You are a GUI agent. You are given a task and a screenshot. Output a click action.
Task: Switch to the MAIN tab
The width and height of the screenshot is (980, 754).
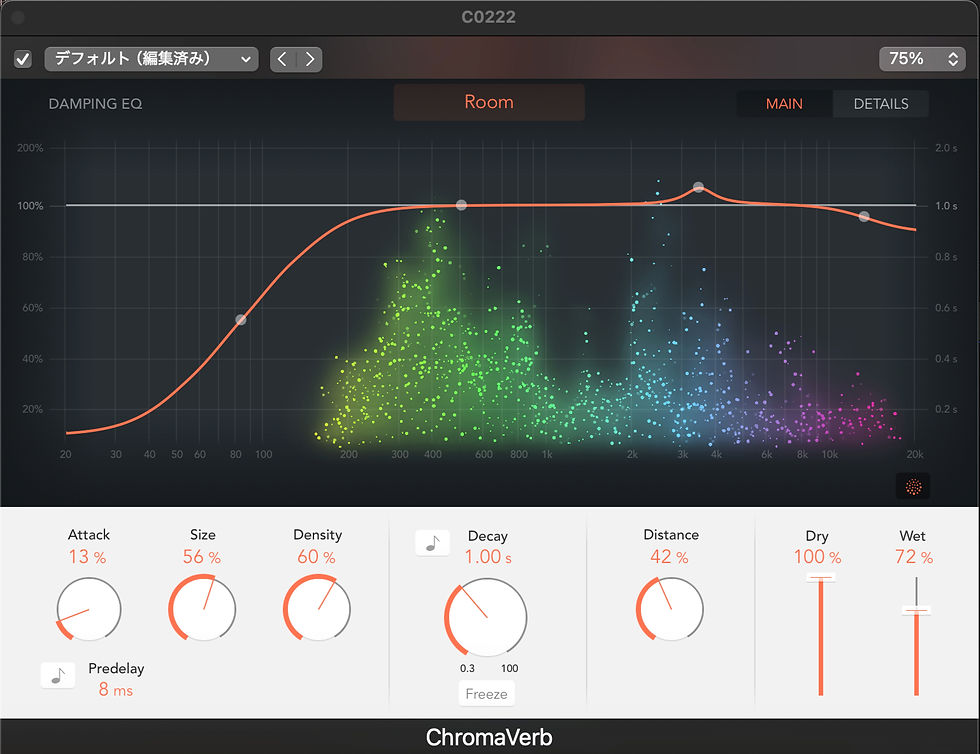(x=784, y=104)
